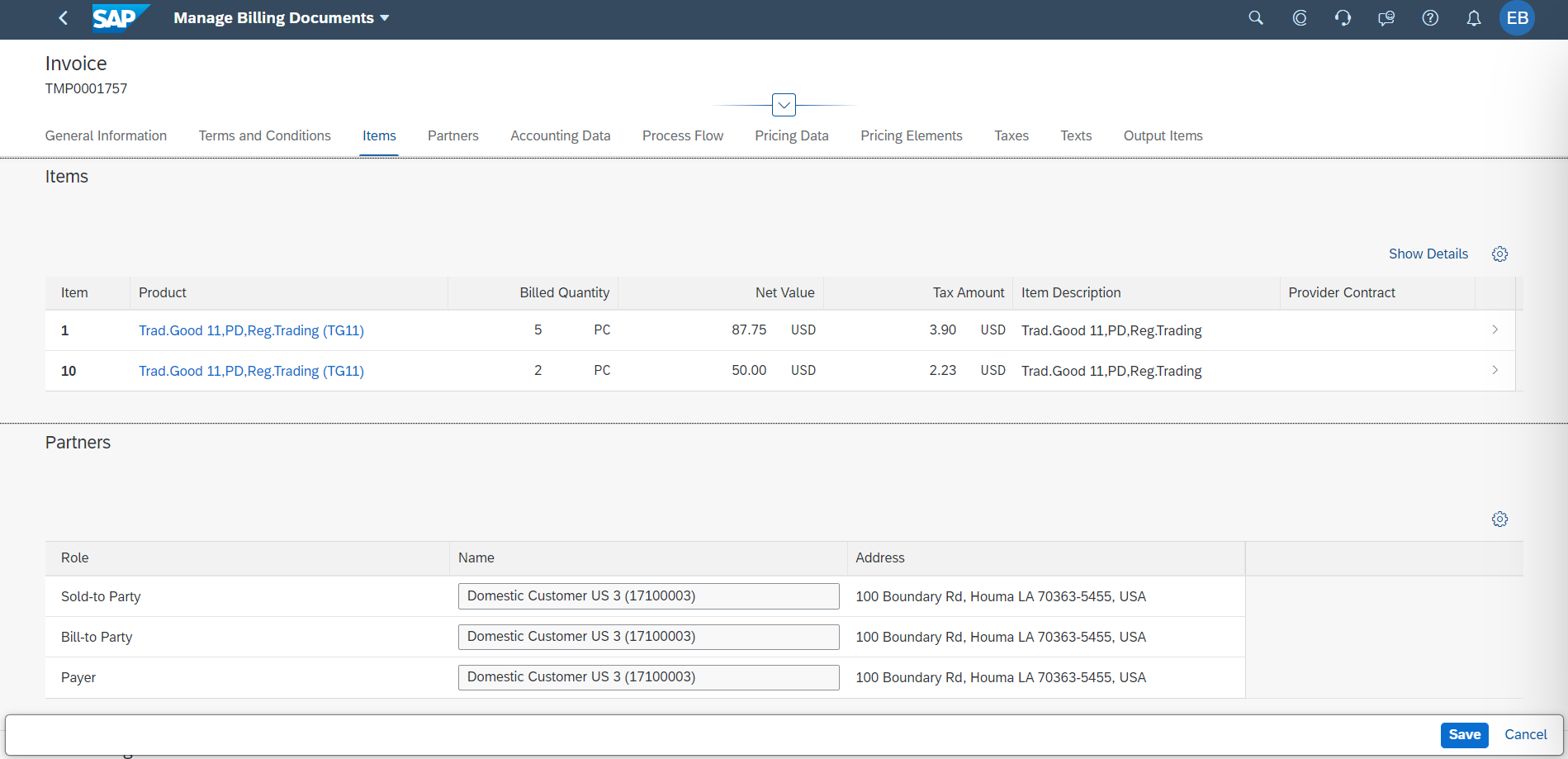This screenshot has height=759, width=1568.
Task: Open the help question mark icon
Action: coord(1430,18)
